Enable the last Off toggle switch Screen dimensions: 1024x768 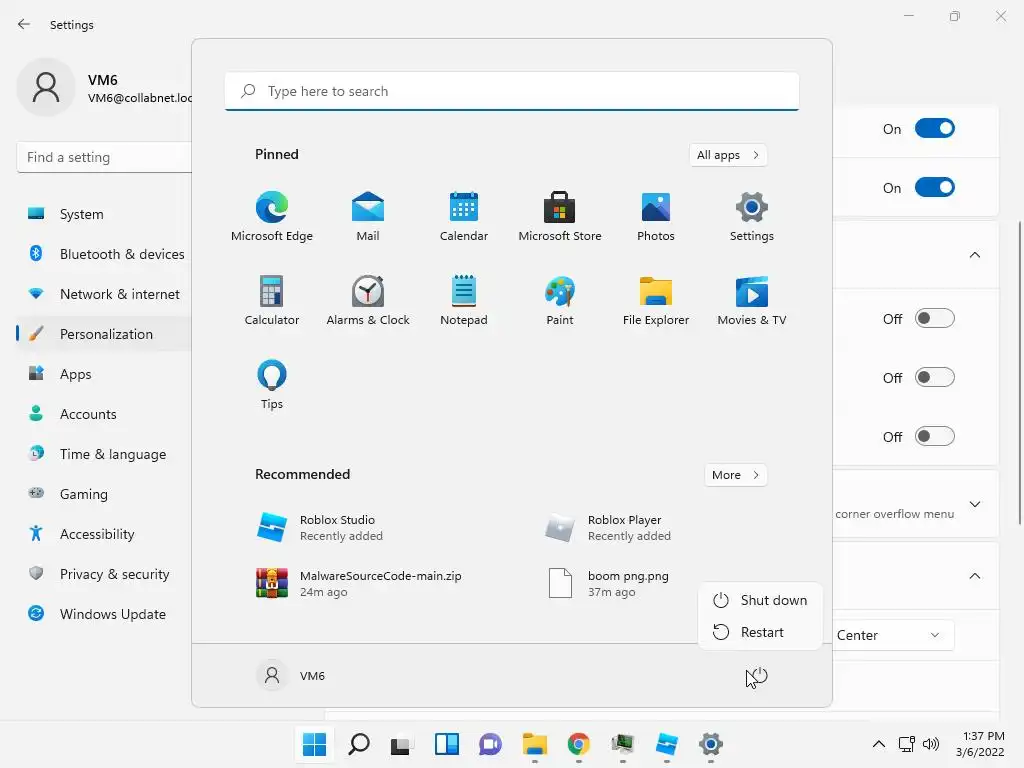(x=935, y=436)
